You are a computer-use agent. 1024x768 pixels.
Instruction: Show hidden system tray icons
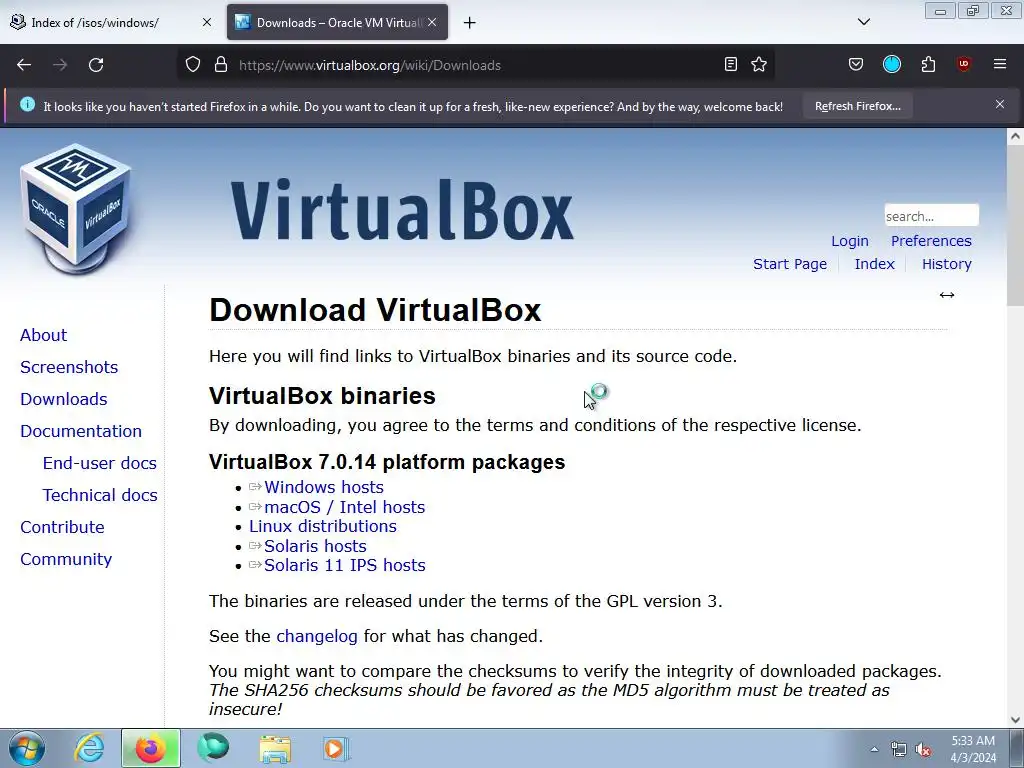tap(874, 749)
